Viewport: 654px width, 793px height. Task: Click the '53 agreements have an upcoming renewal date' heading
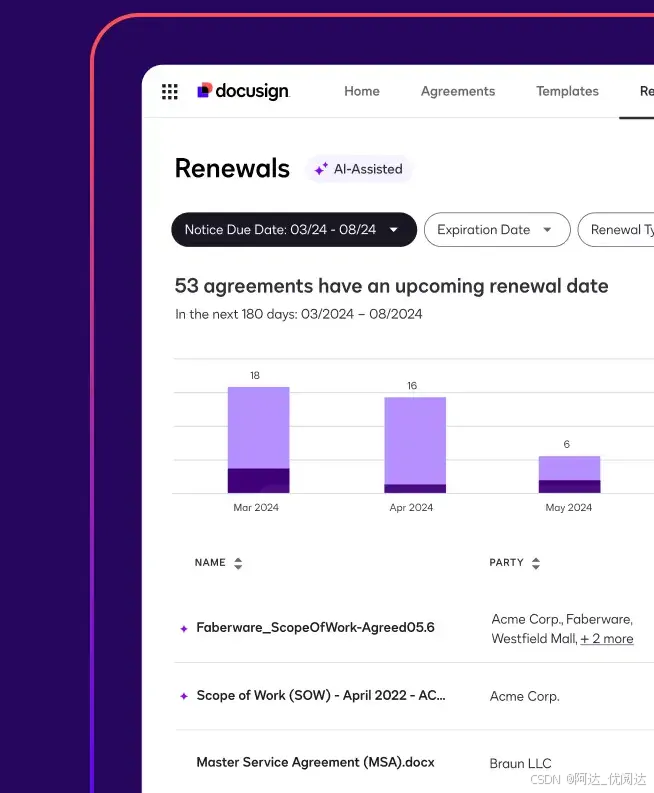point(391,286)
